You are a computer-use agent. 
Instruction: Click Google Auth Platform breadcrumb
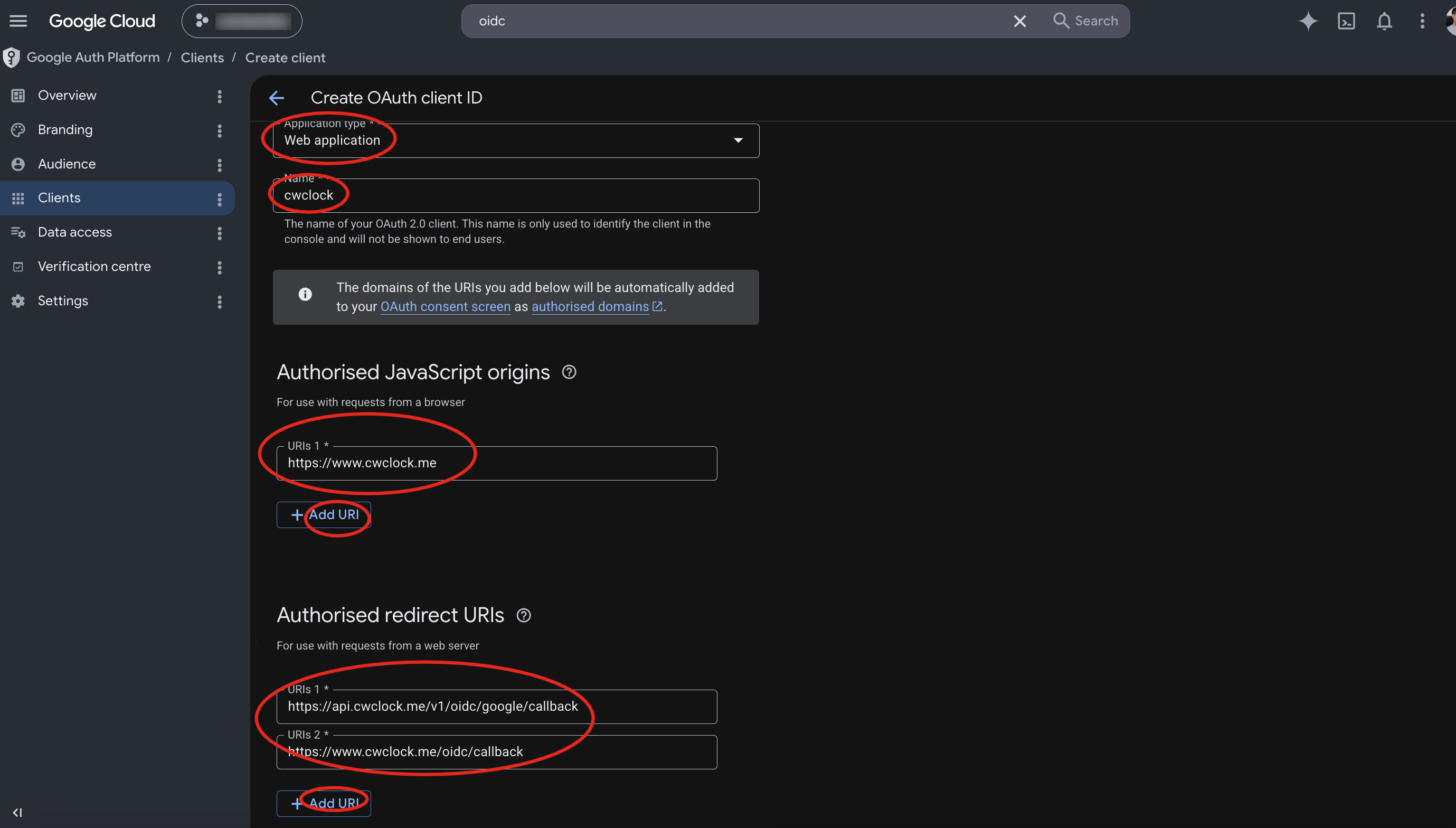pyautogui.click(x=93, y=58)
